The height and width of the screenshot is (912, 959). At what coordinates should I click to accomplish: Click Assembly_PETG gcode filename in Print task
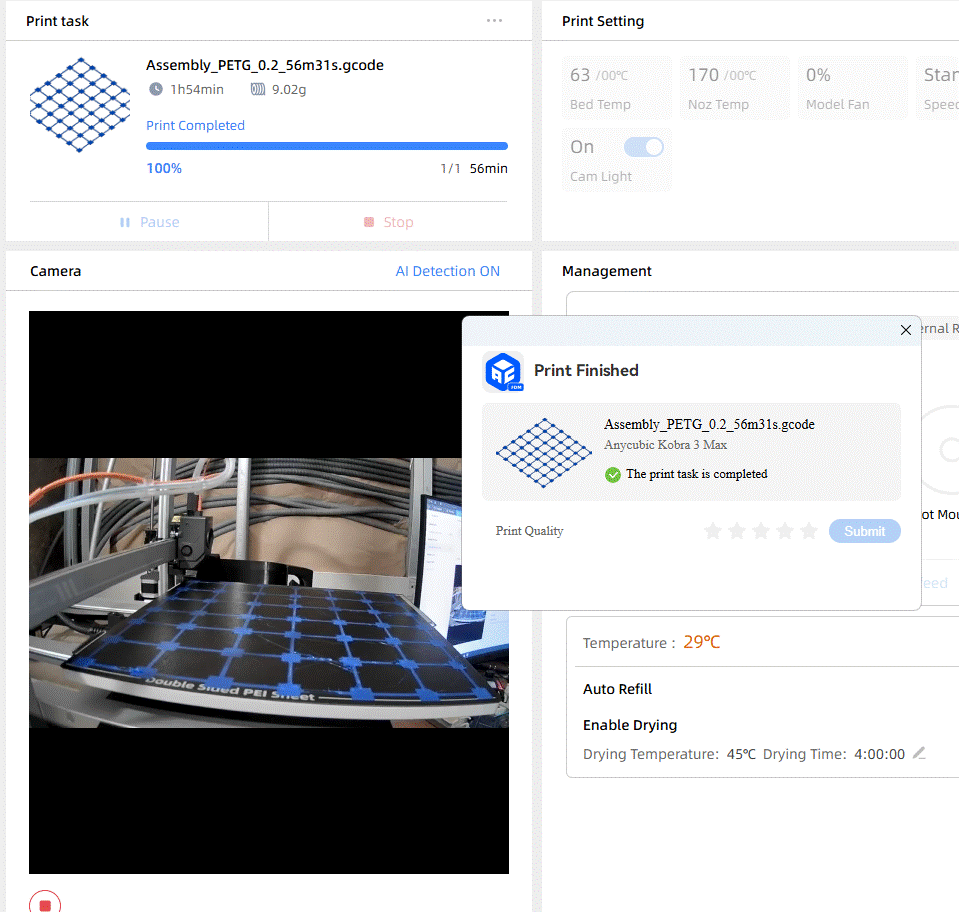coord(265,65)
